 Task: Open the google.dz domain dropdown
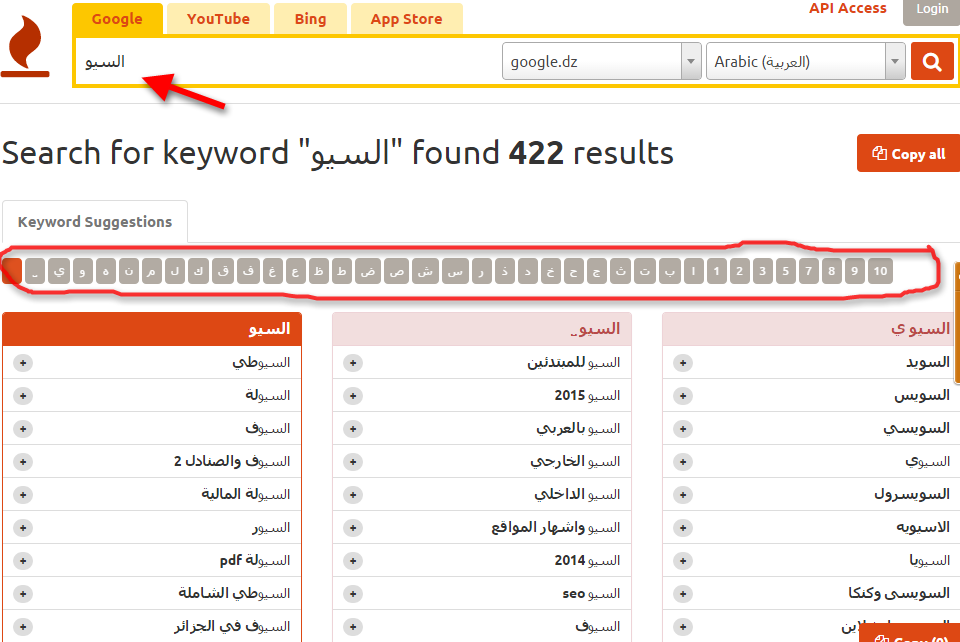click(601, 61)
